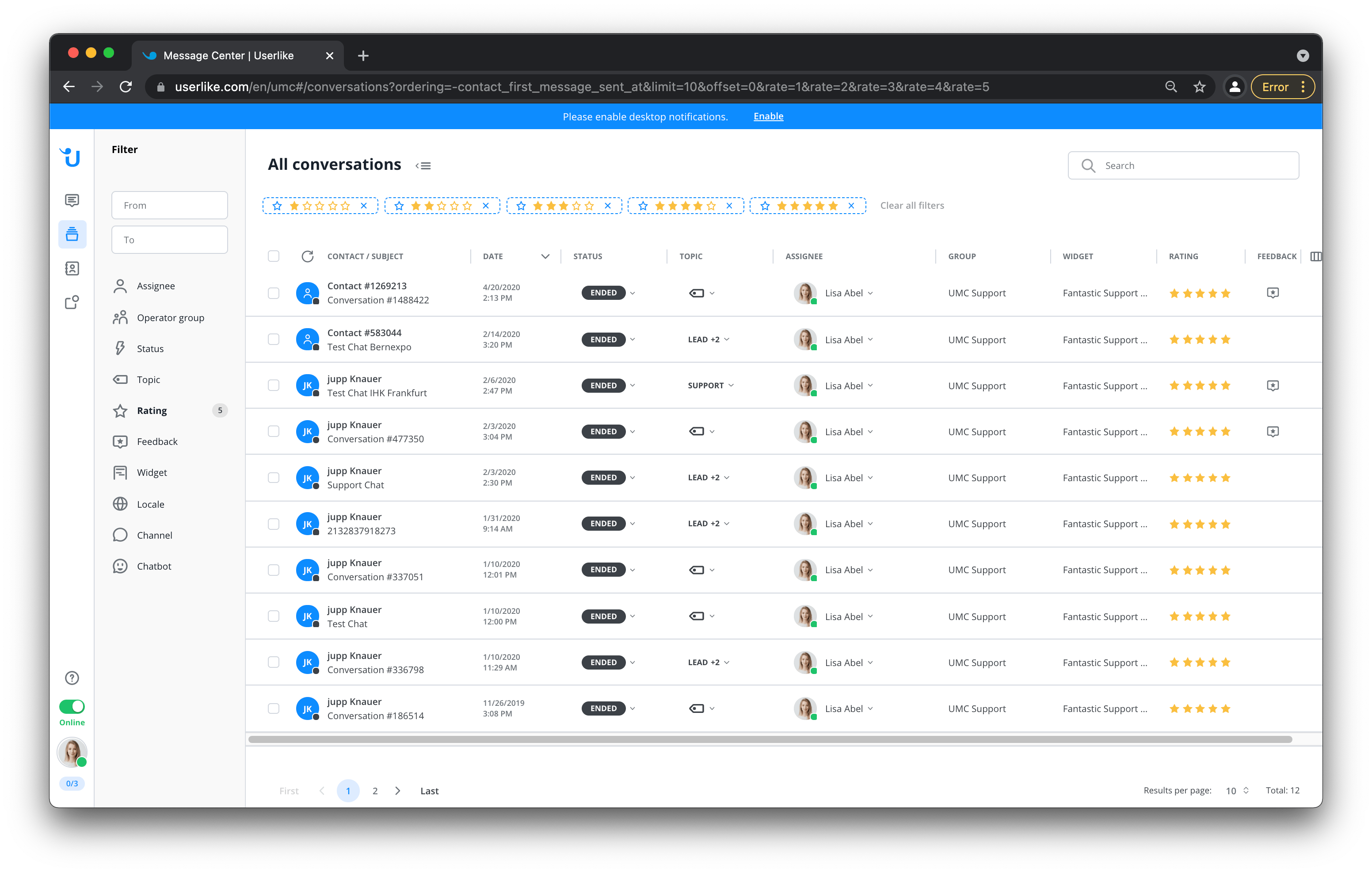
Task: Open the browser zoom magnifier icon
Action: pyautogui.click(x=1171, y=87)
